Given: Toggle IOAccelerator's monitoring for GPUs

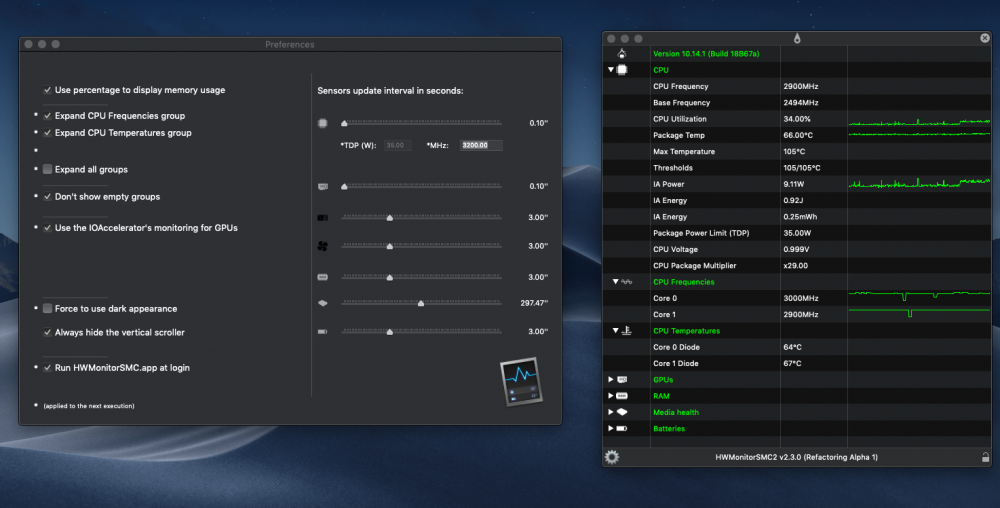Looking at the screenshot, I should 47,228.
